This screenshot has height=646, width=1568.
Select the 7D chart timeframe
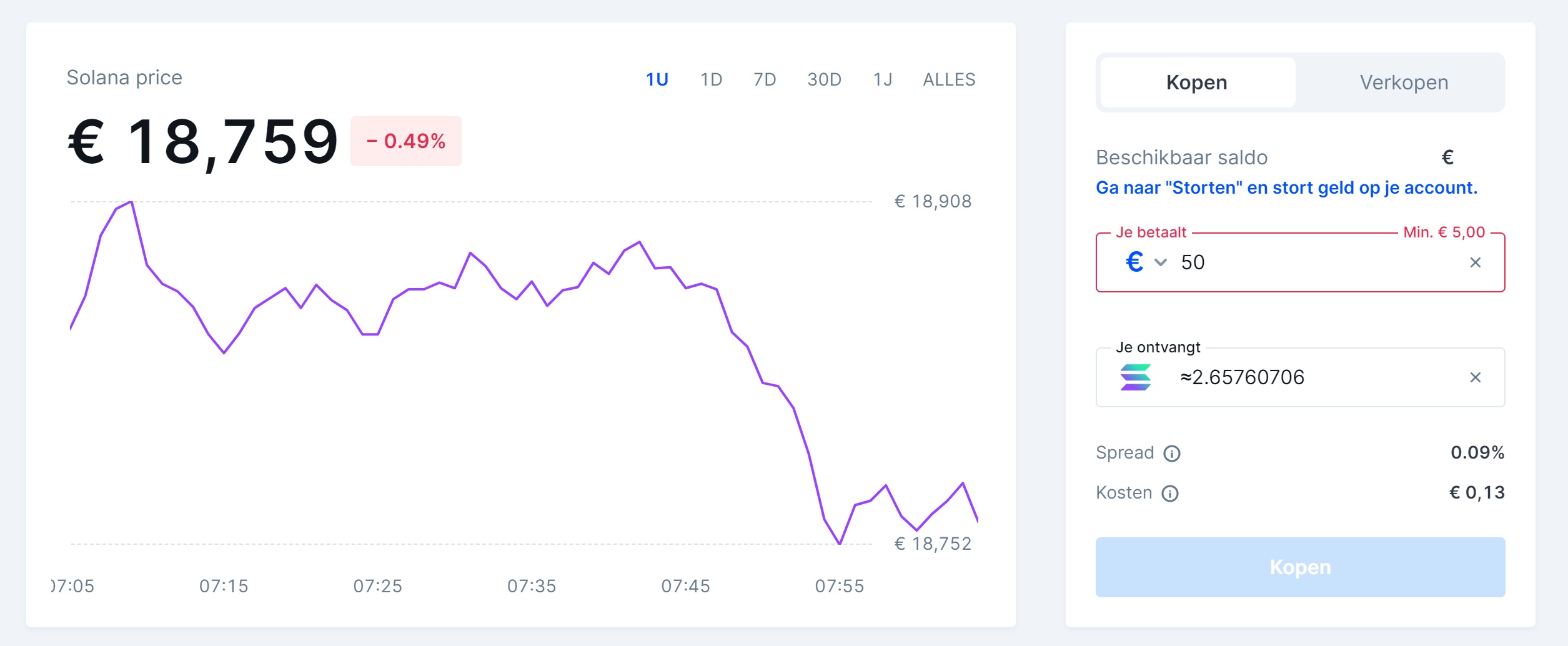[765, 79]
